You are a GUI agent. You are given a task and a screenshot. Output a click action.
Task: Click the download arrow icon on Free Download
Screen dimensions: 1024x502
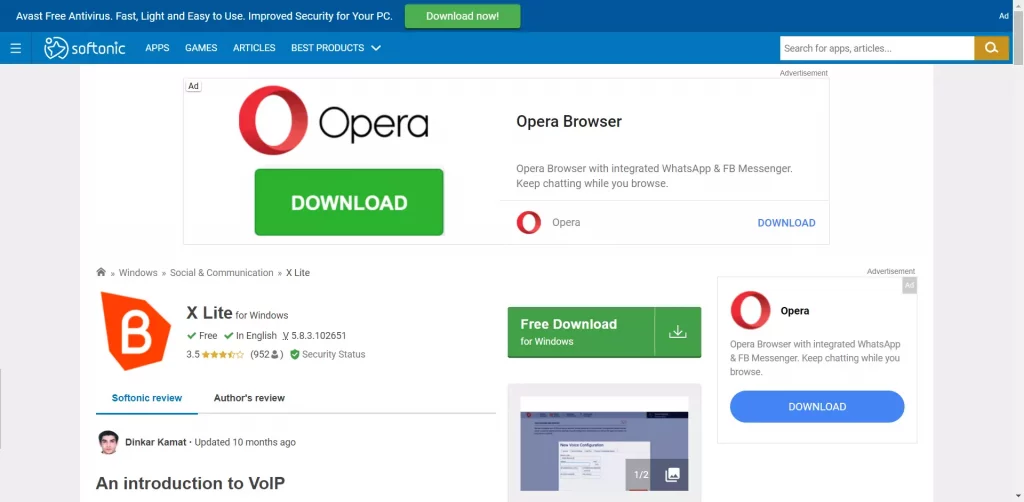coord(678,332)
